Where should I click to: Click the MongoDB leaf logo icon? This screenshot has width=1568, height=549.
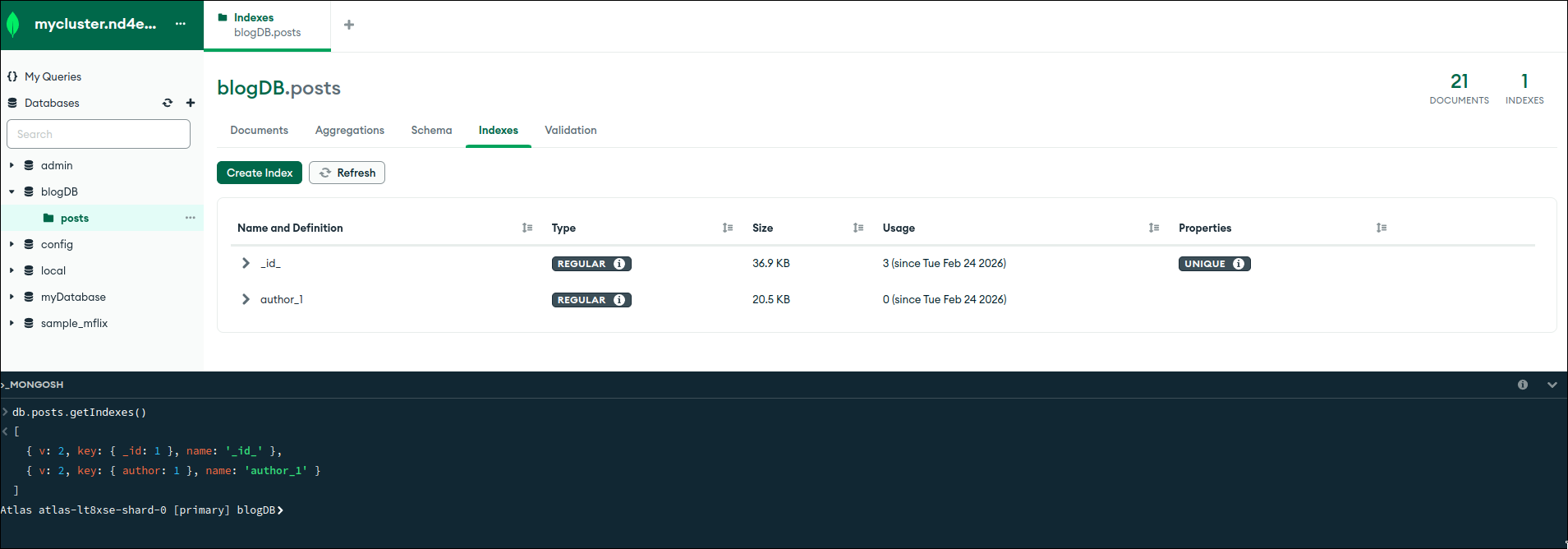coord(13,25)
